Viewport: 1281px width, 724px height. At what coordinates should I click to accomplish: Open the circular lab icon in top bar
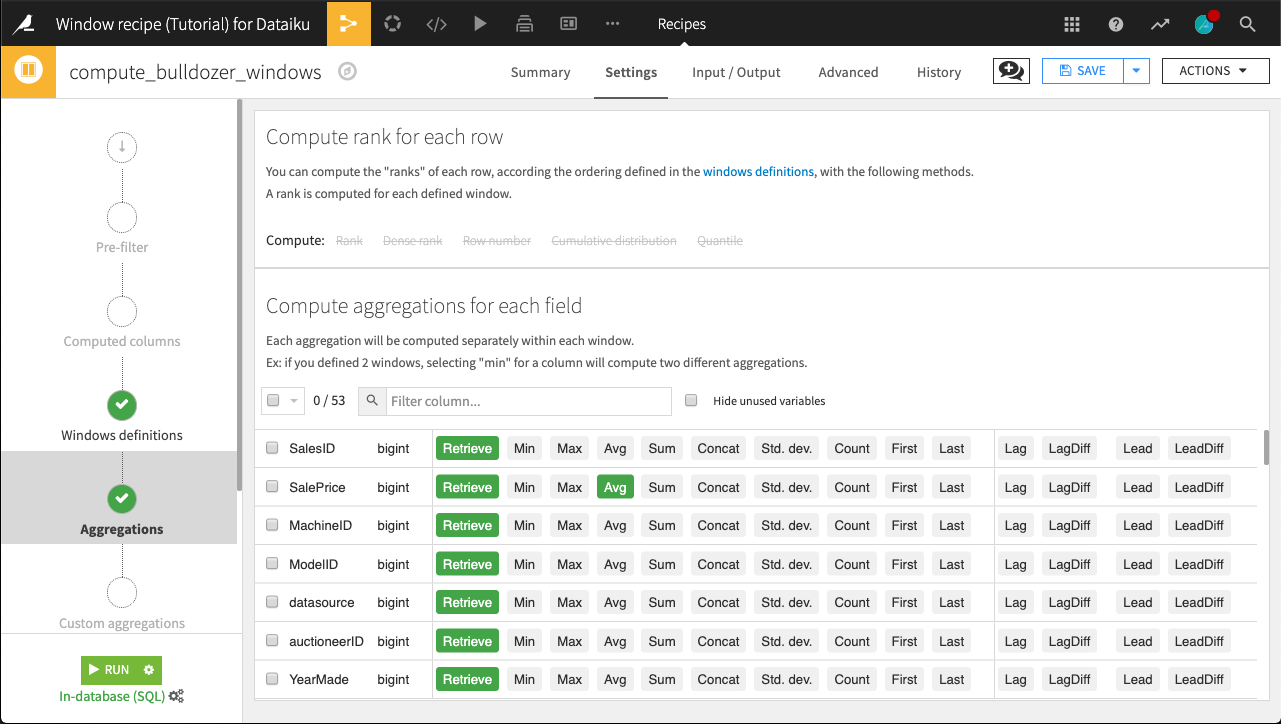[393, 23]
